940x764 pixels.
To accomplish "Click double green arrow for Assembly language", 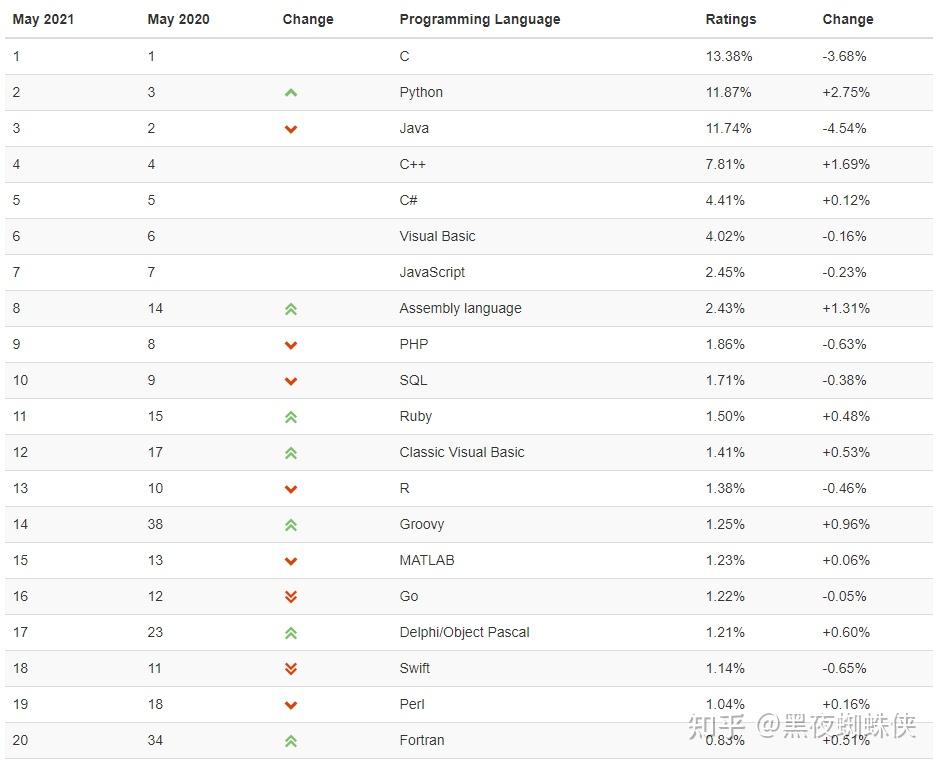I will click(291, 309).
